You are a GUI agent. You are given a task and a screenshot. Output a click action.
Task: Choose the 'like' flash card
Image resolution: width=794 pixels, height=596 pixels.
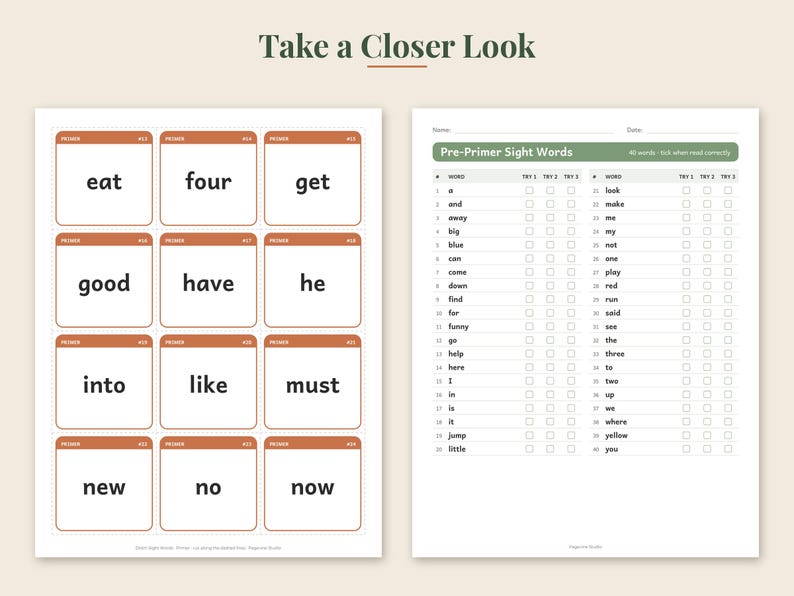(x=208, y=382)
